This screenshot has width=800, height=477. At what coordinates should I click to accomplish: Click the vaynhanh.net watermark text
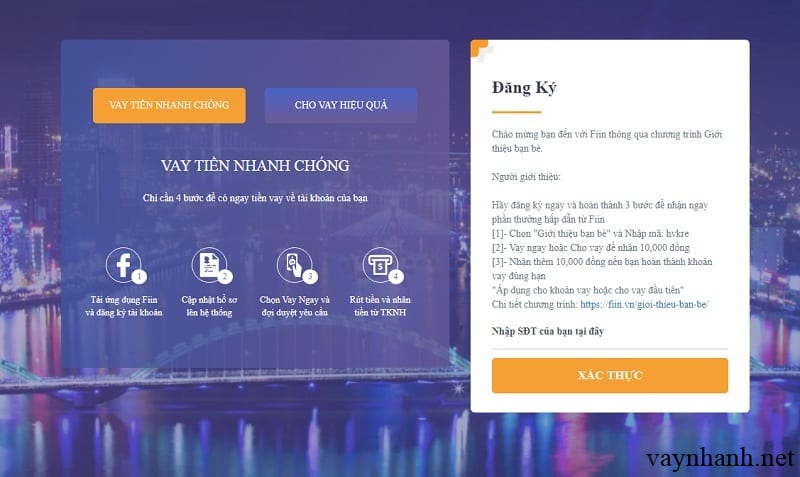(720, 458)
